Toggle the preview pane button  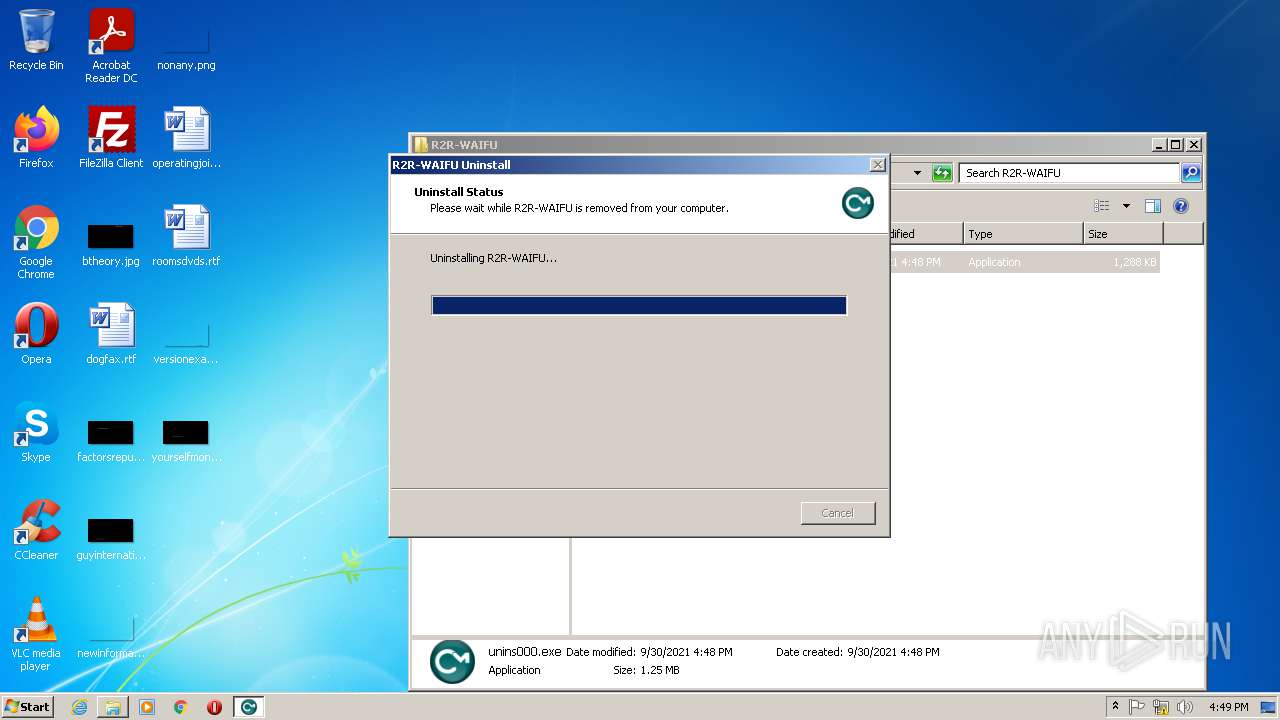(x=1152, y=206)
